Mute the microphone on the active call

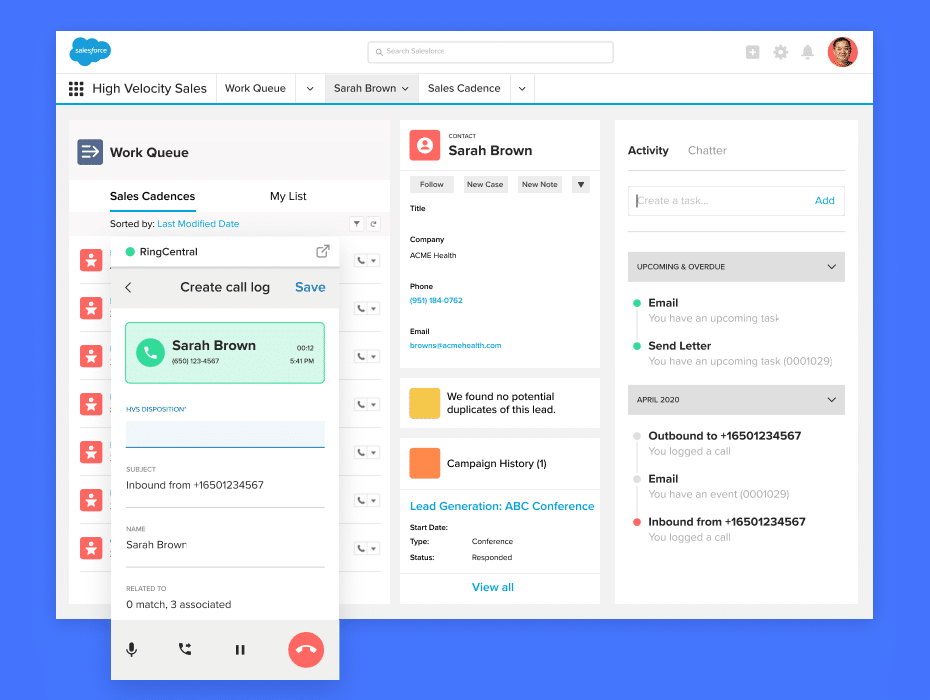(x=131, y=649)
